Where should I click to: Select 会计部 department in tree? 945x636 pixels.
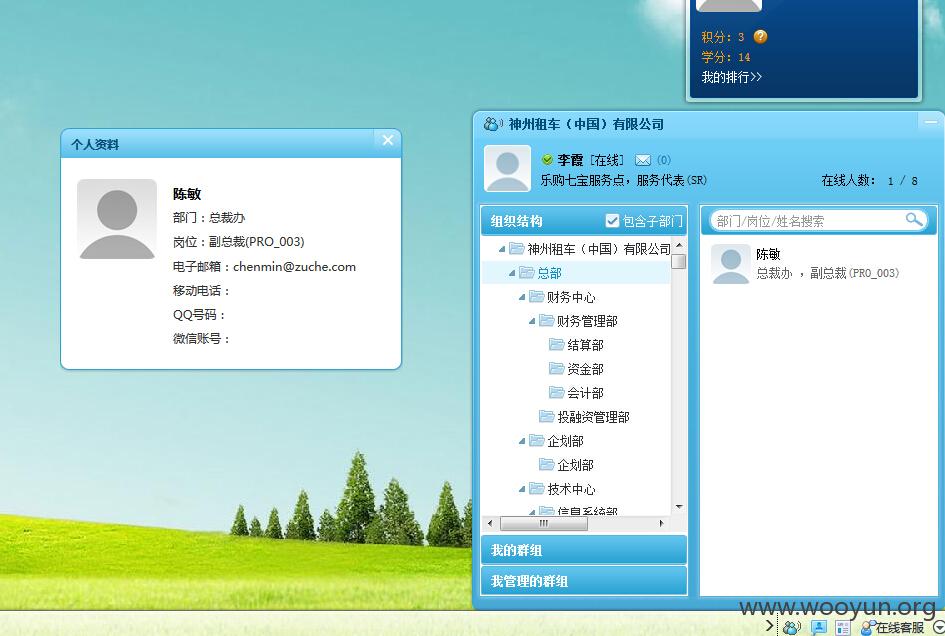tap(585, 393)
